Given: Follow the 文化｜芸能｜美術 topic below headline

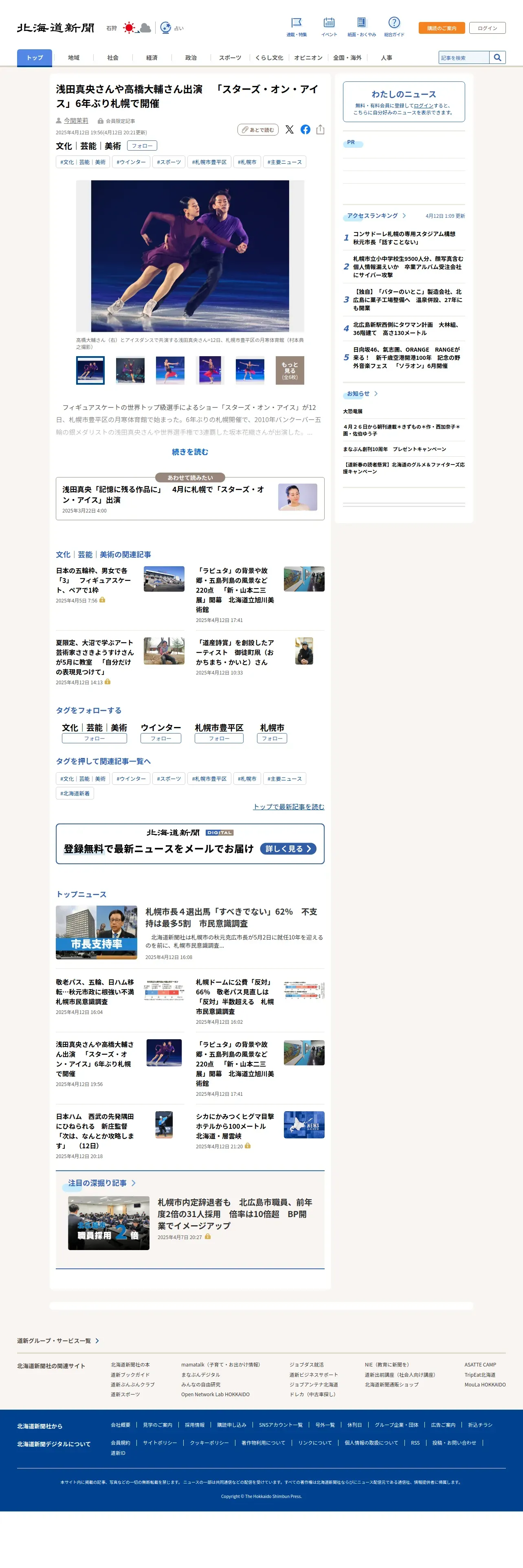Looking at the screenshot, I should pyautogui.click(x=142, y=145).
